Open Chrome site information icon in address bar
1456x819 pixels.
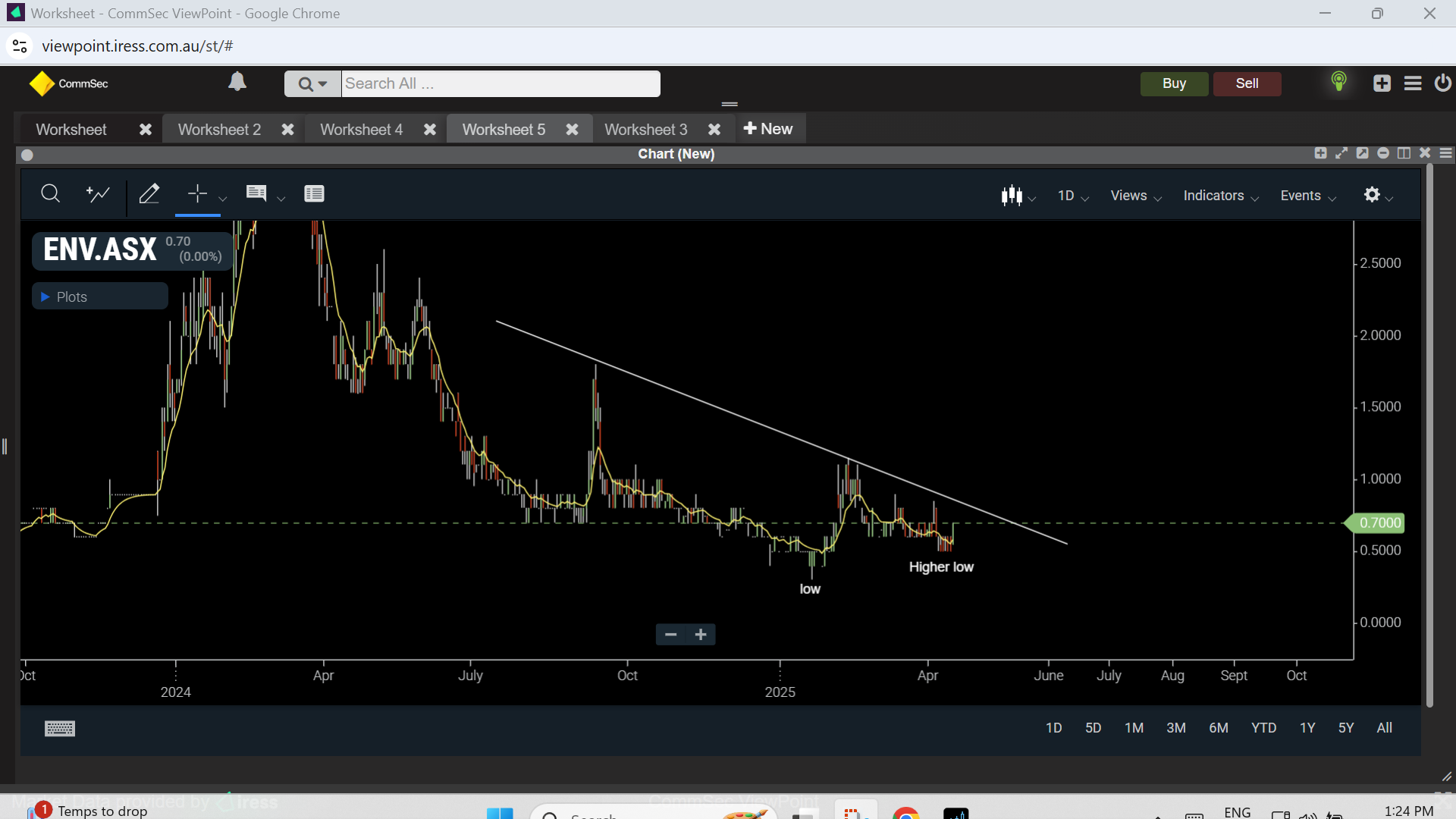(20, 46)
